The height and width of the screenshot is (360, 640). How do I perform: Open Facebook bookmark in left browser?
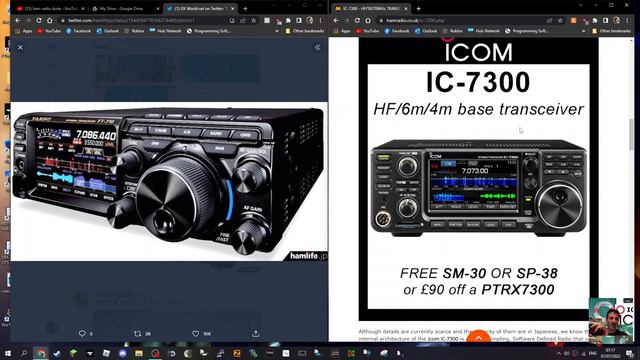[x=78, y=31]
